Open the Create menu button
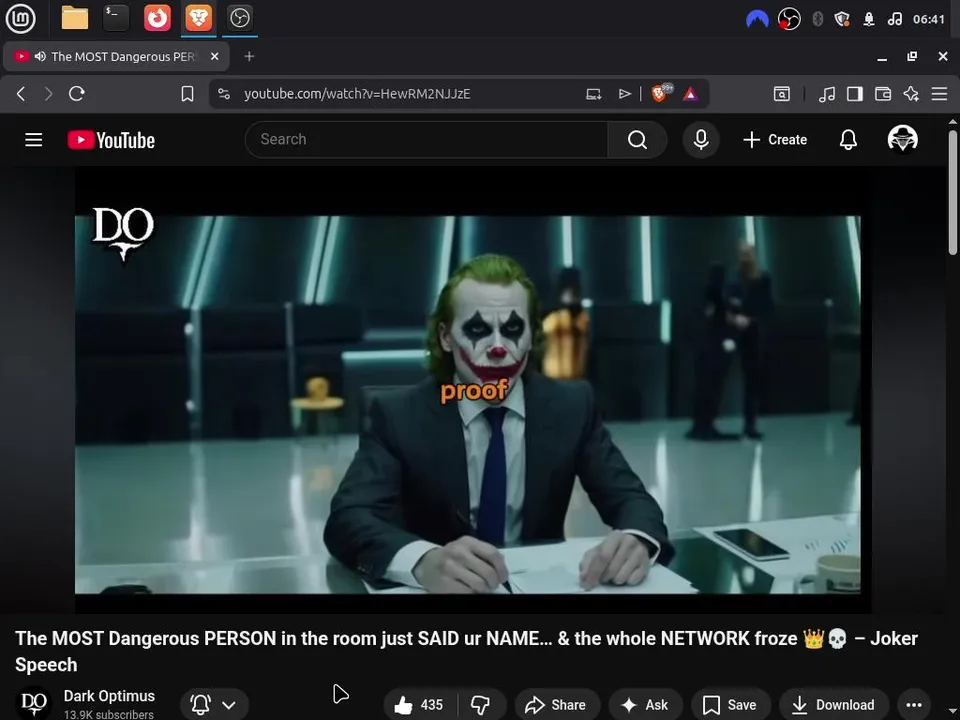The height and width of the screenshot is (720, 960). pyautogui.click(x=774, y=140)
